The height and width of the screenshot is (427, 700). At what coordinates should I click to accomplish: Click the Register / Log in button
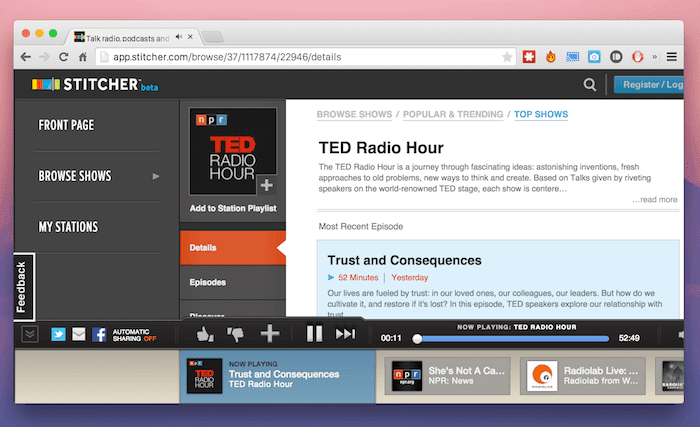tap(649, 84)
